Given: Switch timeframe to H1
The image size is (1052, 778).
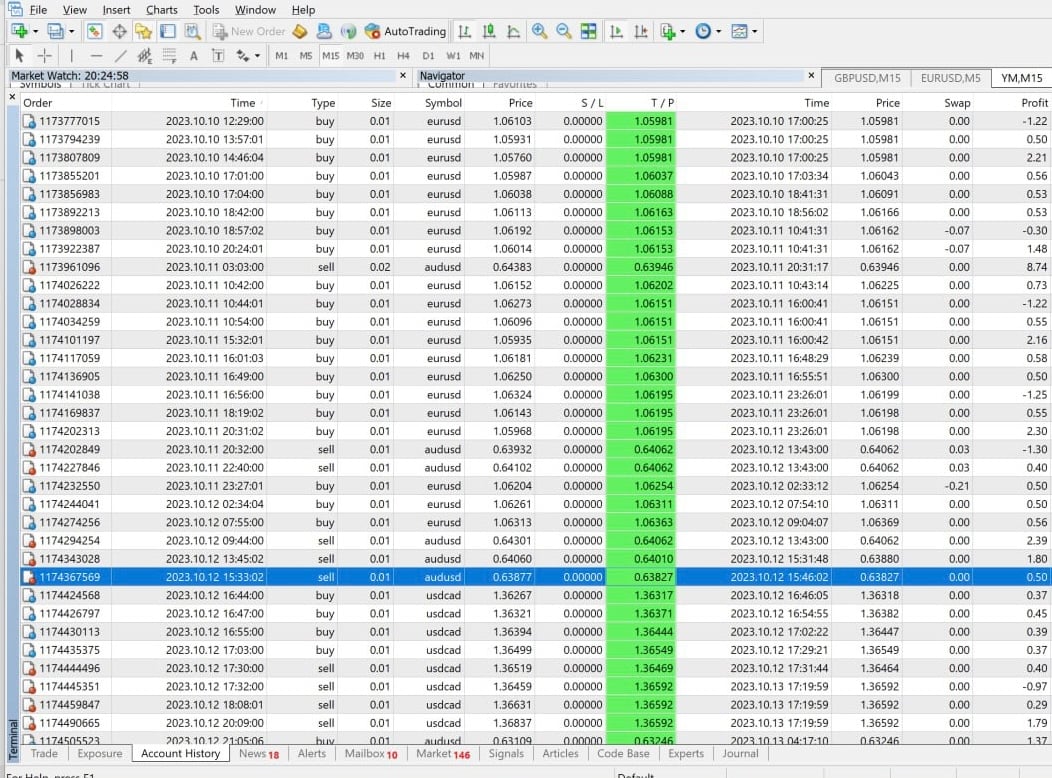Looking at the screenshot, I should click(x=380, y=56).
